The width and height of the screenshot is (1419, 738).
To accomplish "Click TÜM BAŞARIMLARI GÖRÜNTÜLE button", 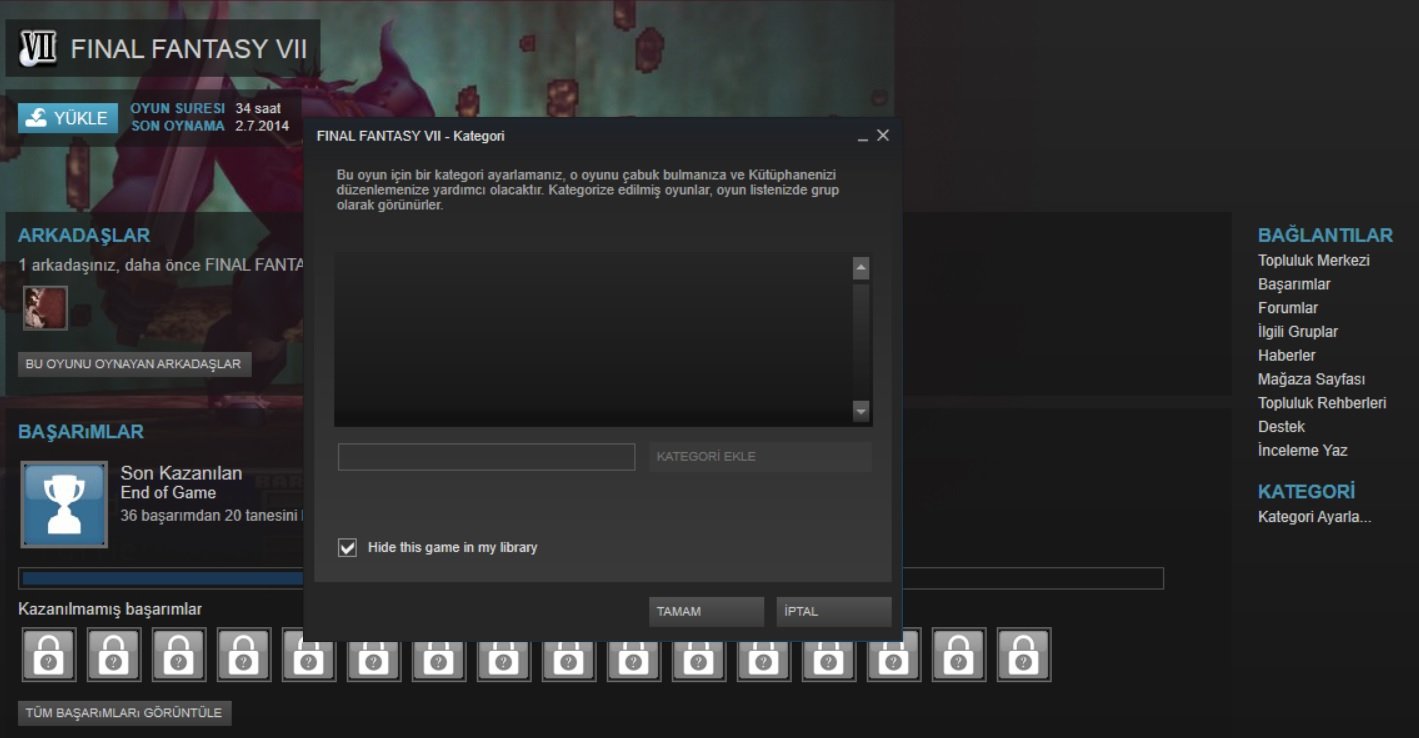I will point(125,713).
